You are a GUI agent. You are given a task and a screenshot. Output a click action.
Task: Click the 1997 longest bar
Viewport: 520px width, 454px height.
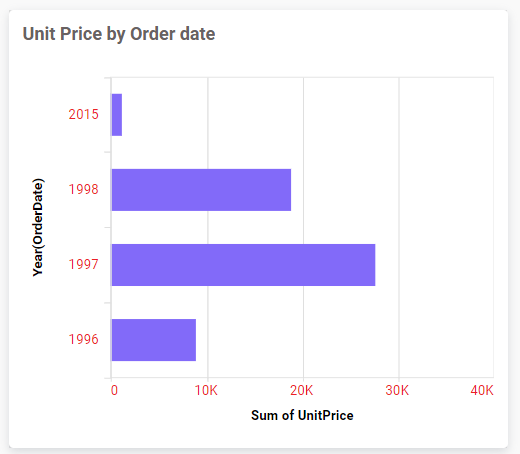[243, 265]
